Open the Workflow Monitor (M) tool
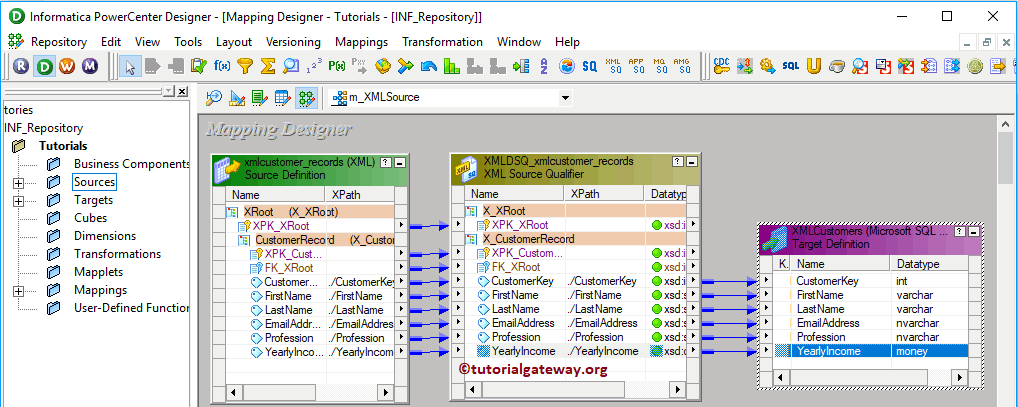 coord(90,66)
